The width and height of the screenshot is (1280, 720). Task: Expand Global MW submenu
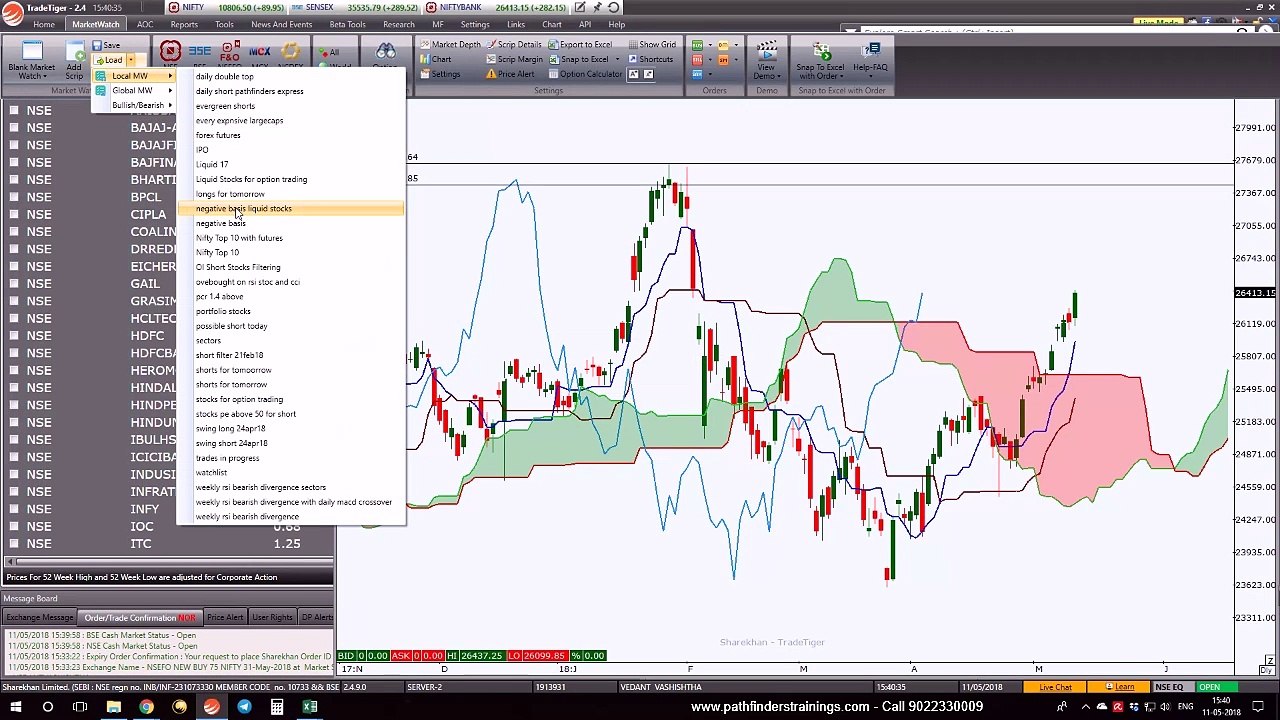coord(134,90)
